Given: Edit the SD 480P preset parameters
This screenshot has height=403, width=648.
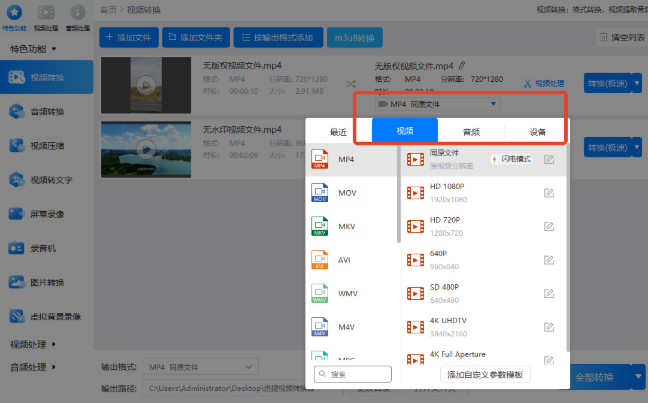Looking at the screenshot, I should coord(549,293).
